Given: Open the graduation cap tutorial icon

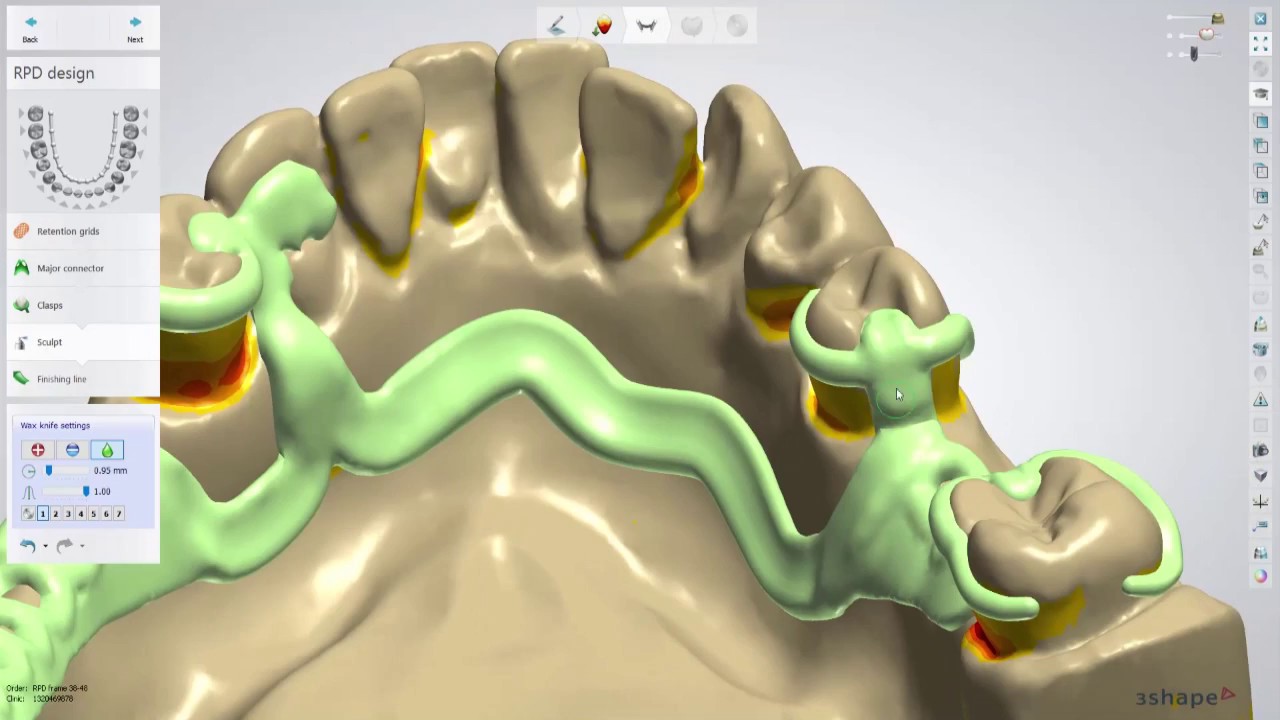Looking at the screenshot, I should [x=1260, y=94].
